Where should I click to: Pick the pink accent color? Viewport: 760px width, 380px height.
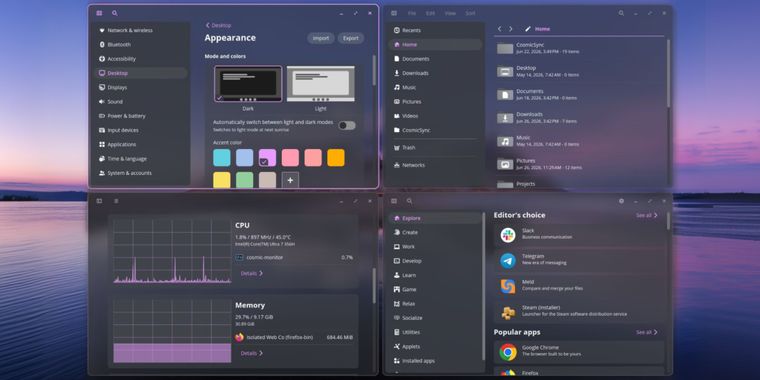(x=290, y=158)
